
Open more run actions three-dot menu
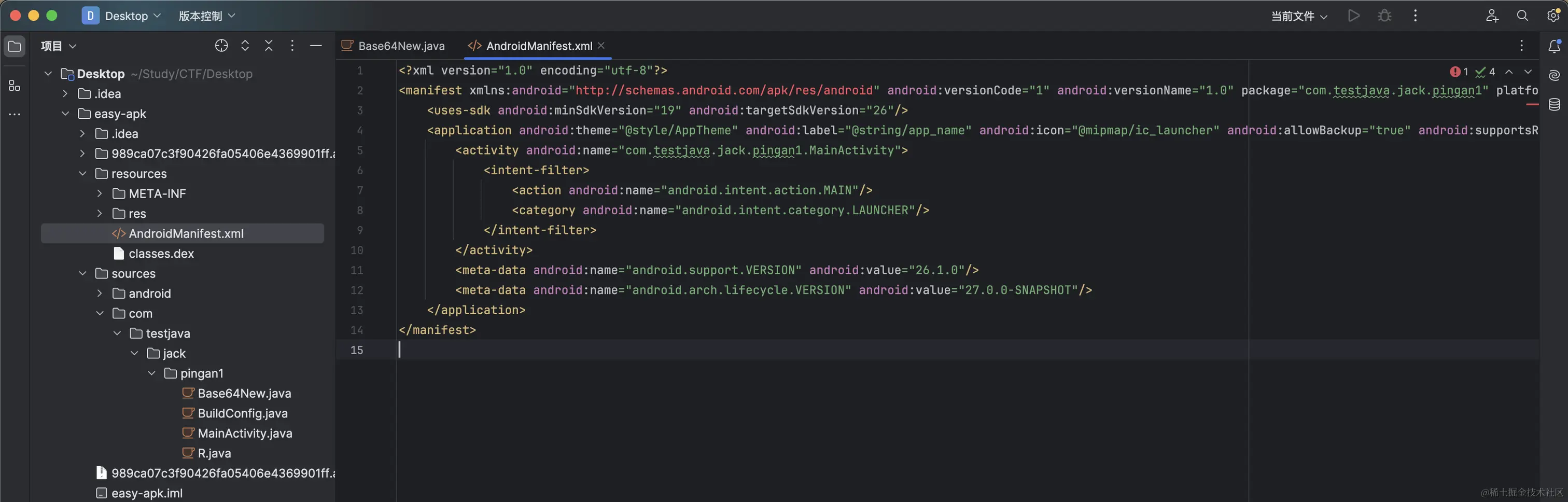tap(1415, 16)
